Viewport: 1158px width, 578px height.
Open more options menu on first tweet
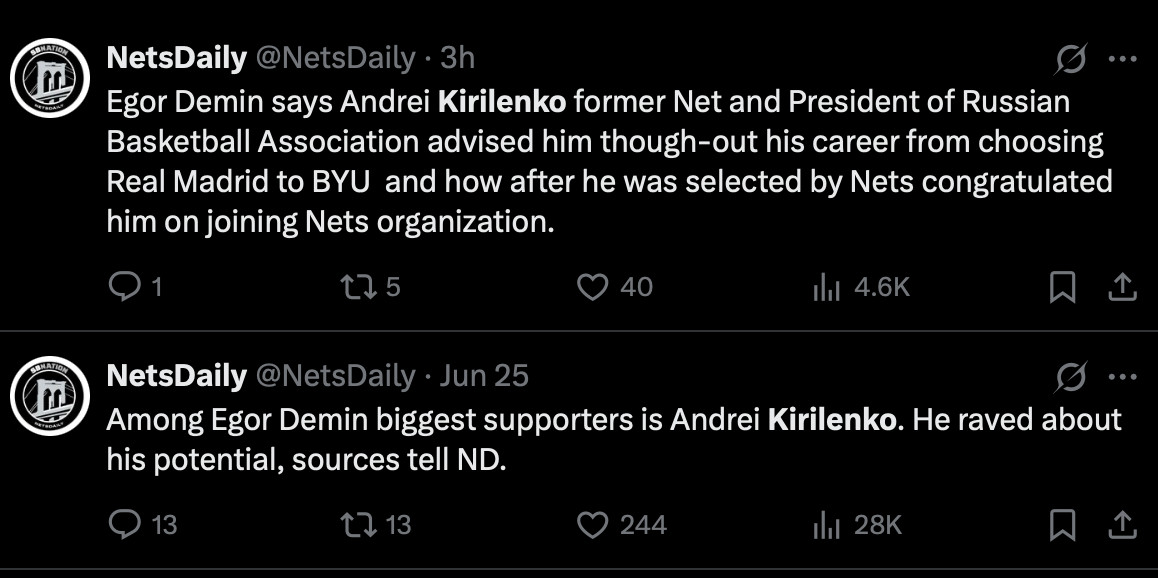point(1123,60)
